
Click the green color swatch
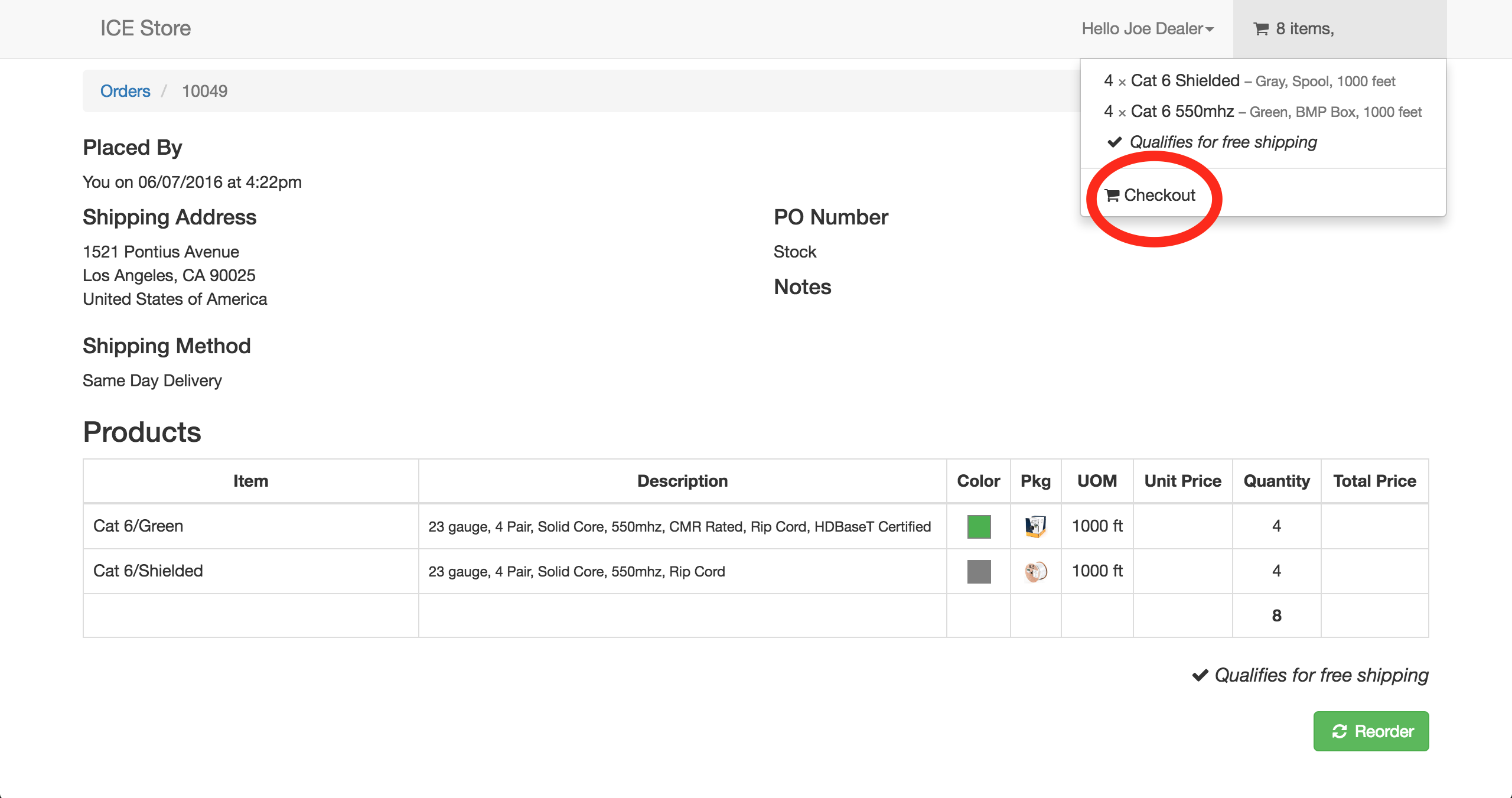point(979,526)
